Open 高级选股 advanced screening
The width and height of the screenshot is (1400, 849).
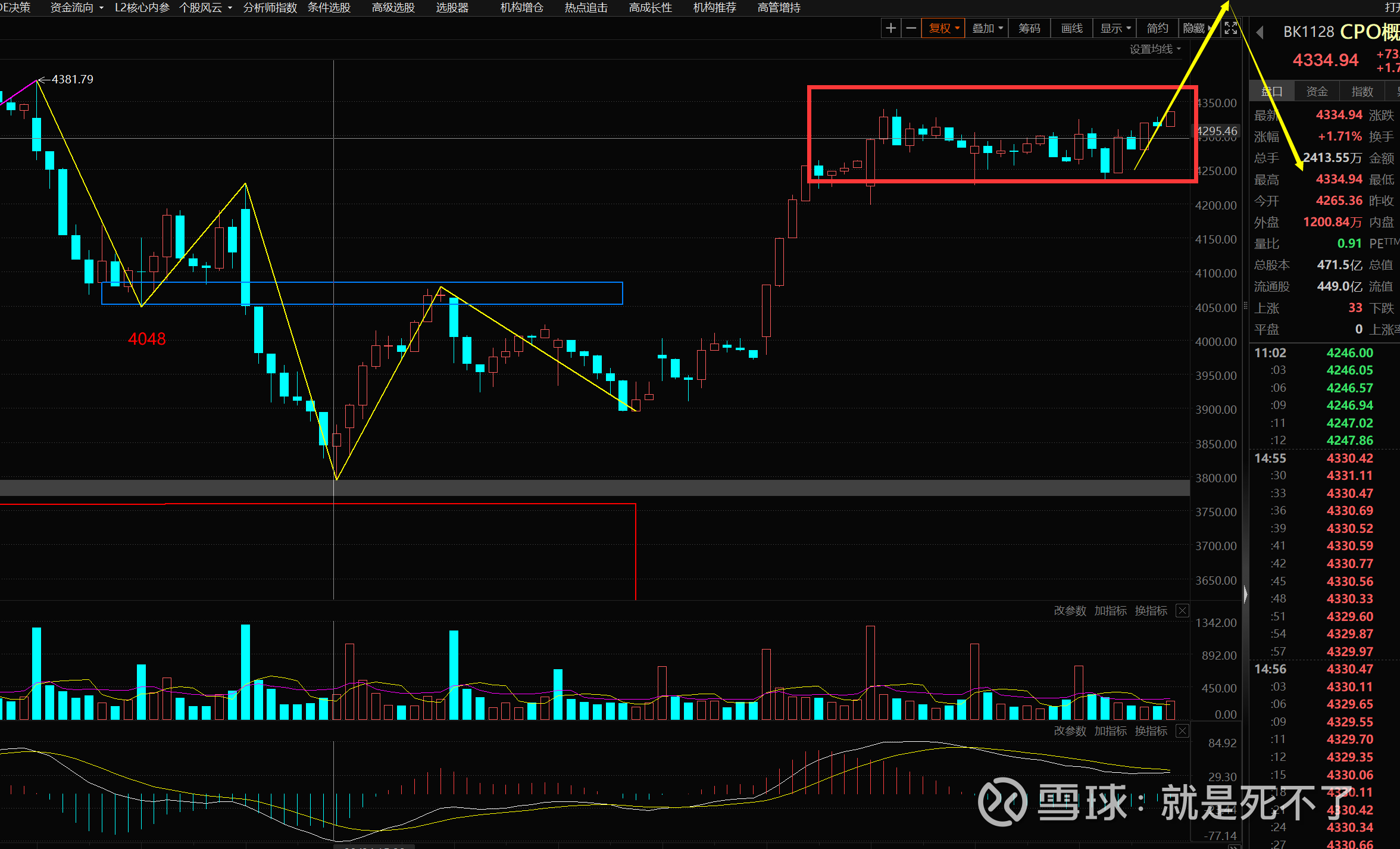[x=393, y=8]
